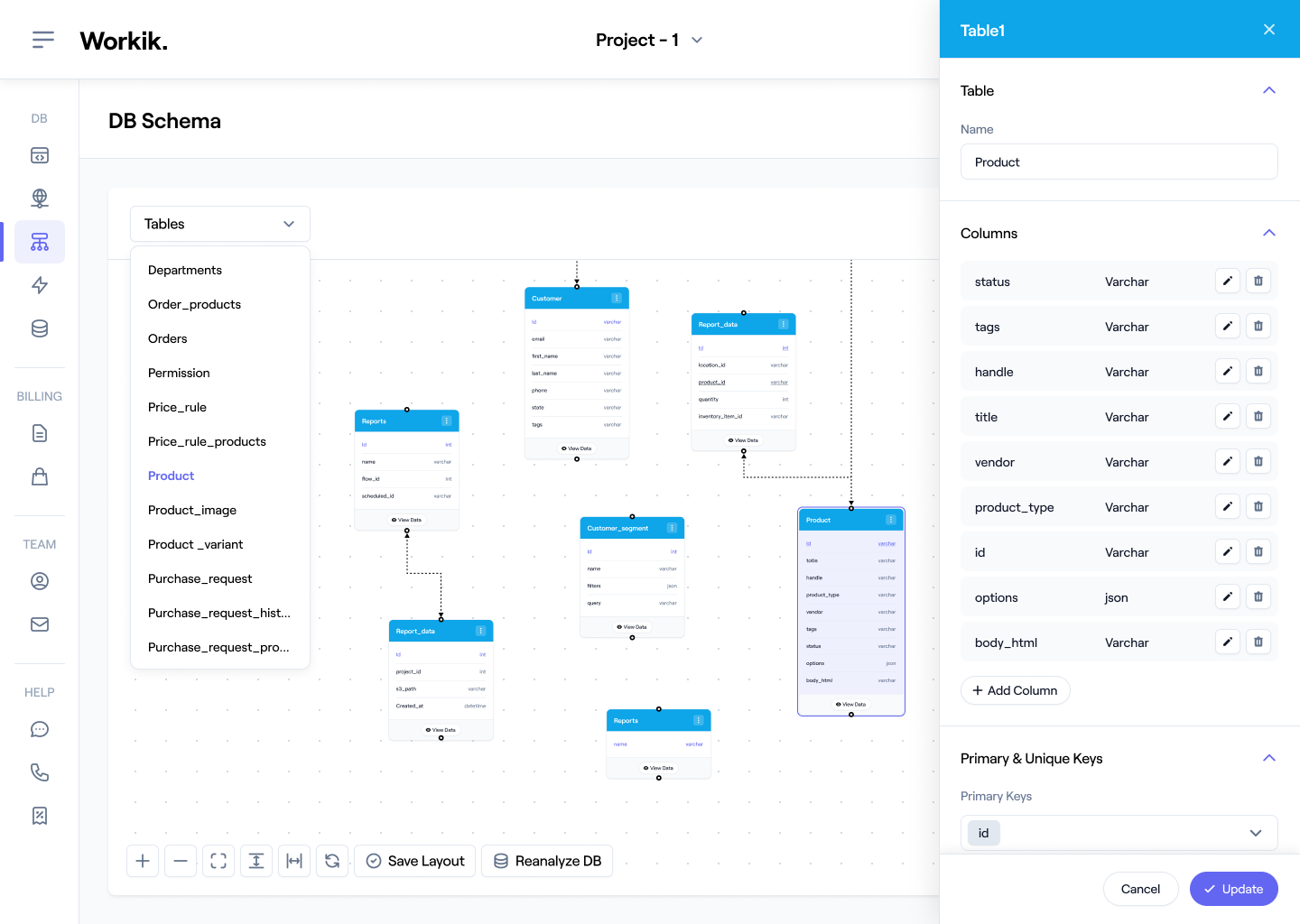Click the lightning bolt icon in the sidebar

[x=40, y=285]
